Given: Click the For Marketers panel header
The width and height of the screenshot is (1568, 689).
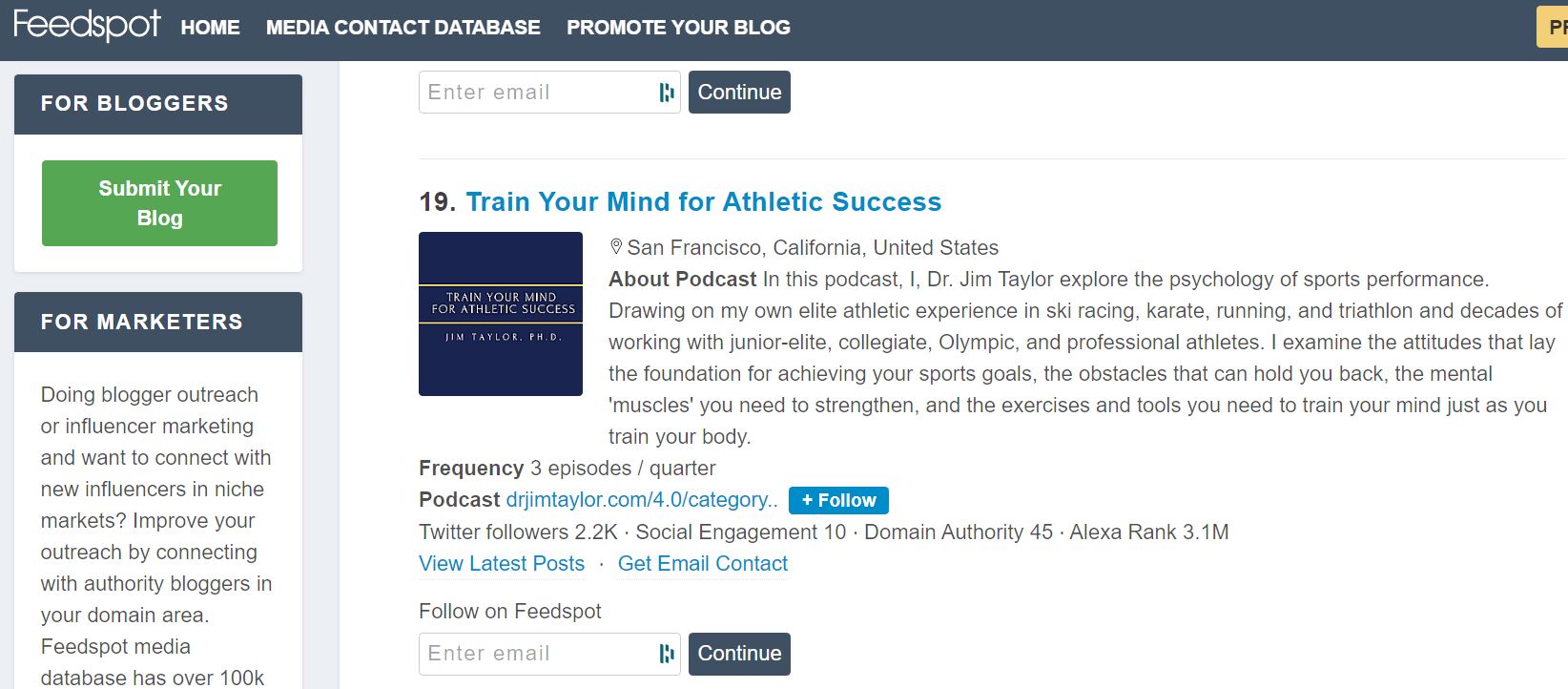Looking at the screenshot, I should (158, 322).
